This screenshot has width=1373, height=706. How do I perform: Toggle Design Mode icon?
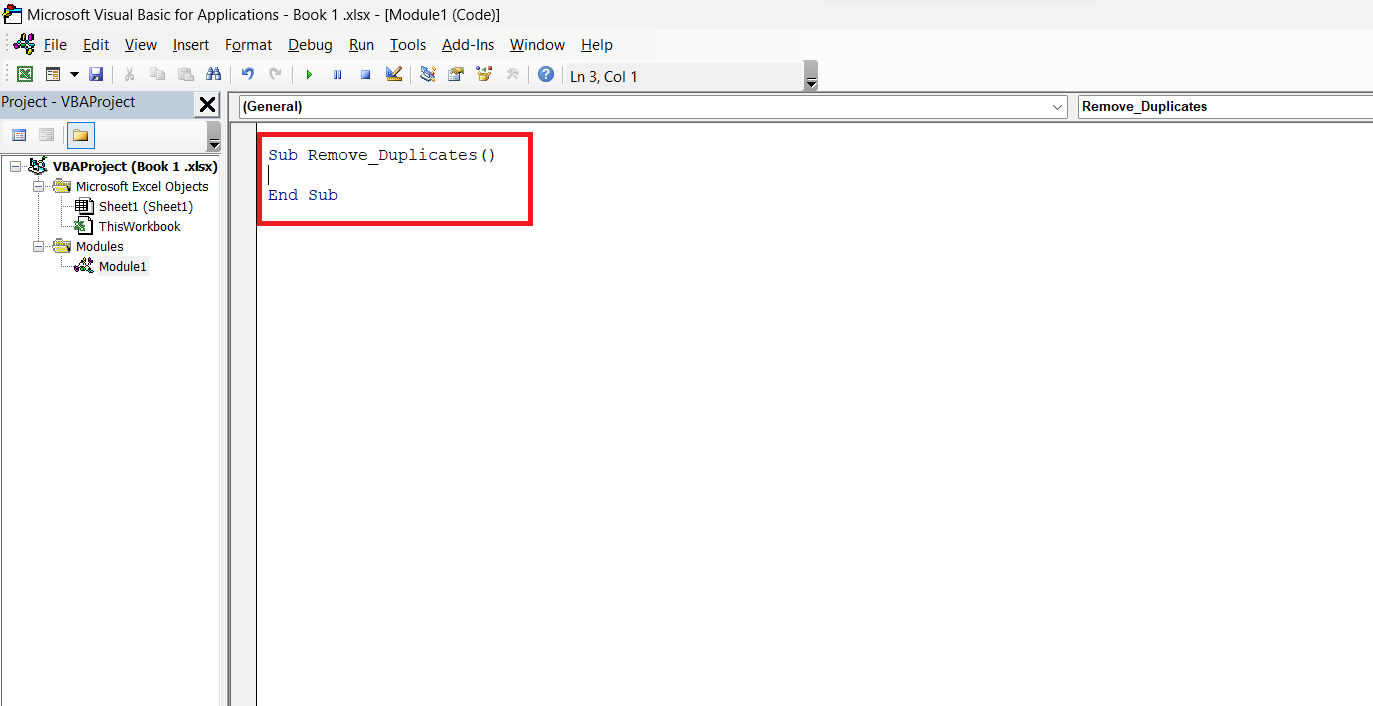point(394,75)
